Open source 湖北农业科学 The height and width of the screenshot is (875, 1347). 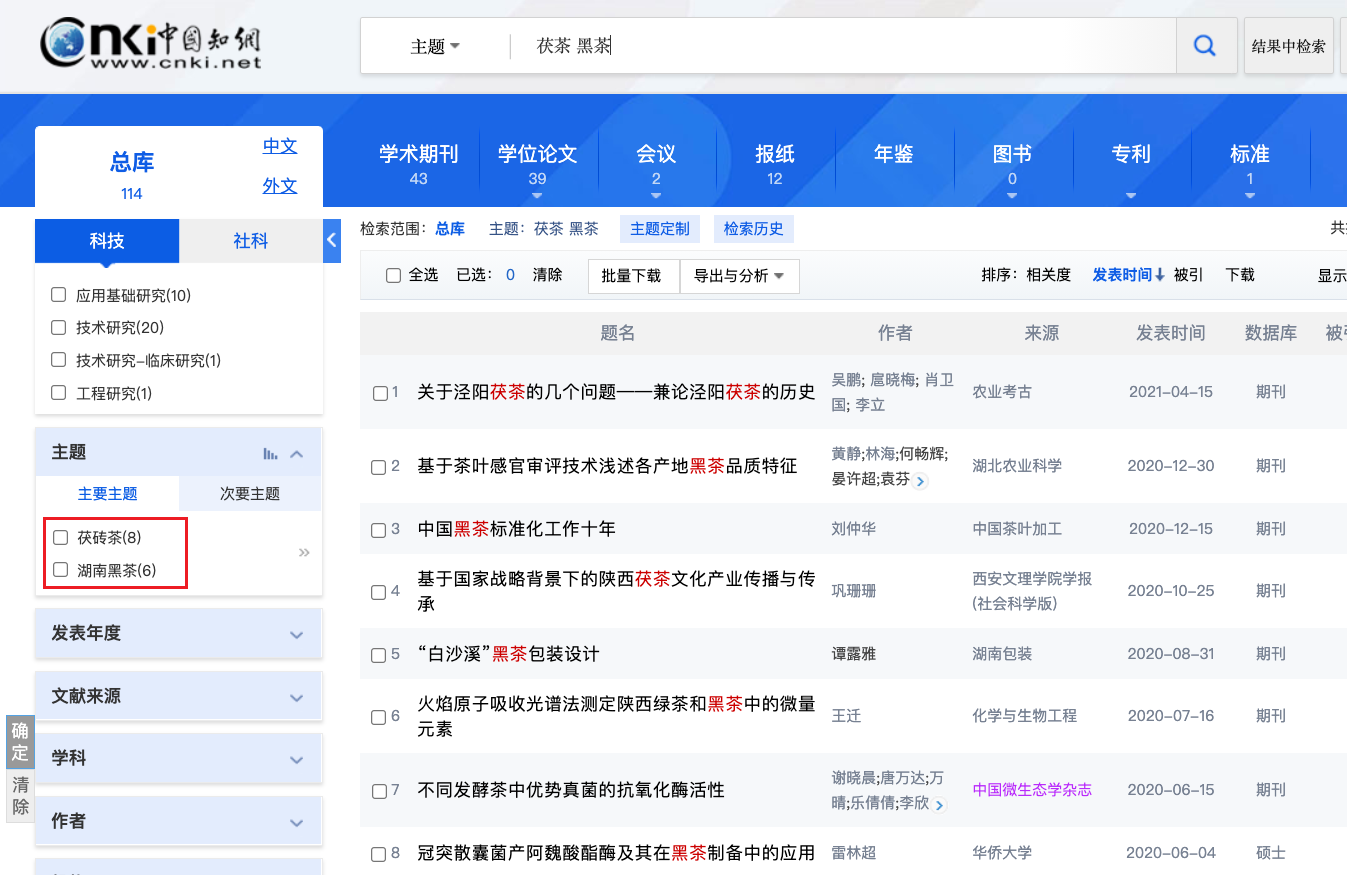click(x=1017, y=466)
